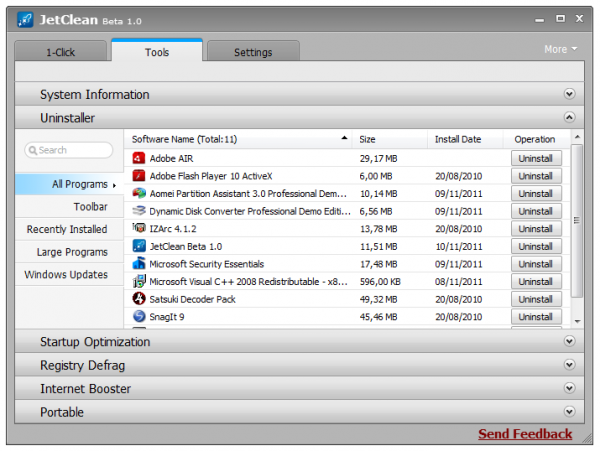Screen dimensions: 600x451
Task: Click the Microsoft Security Essentials icon
Action: click(x=139, y=264)
